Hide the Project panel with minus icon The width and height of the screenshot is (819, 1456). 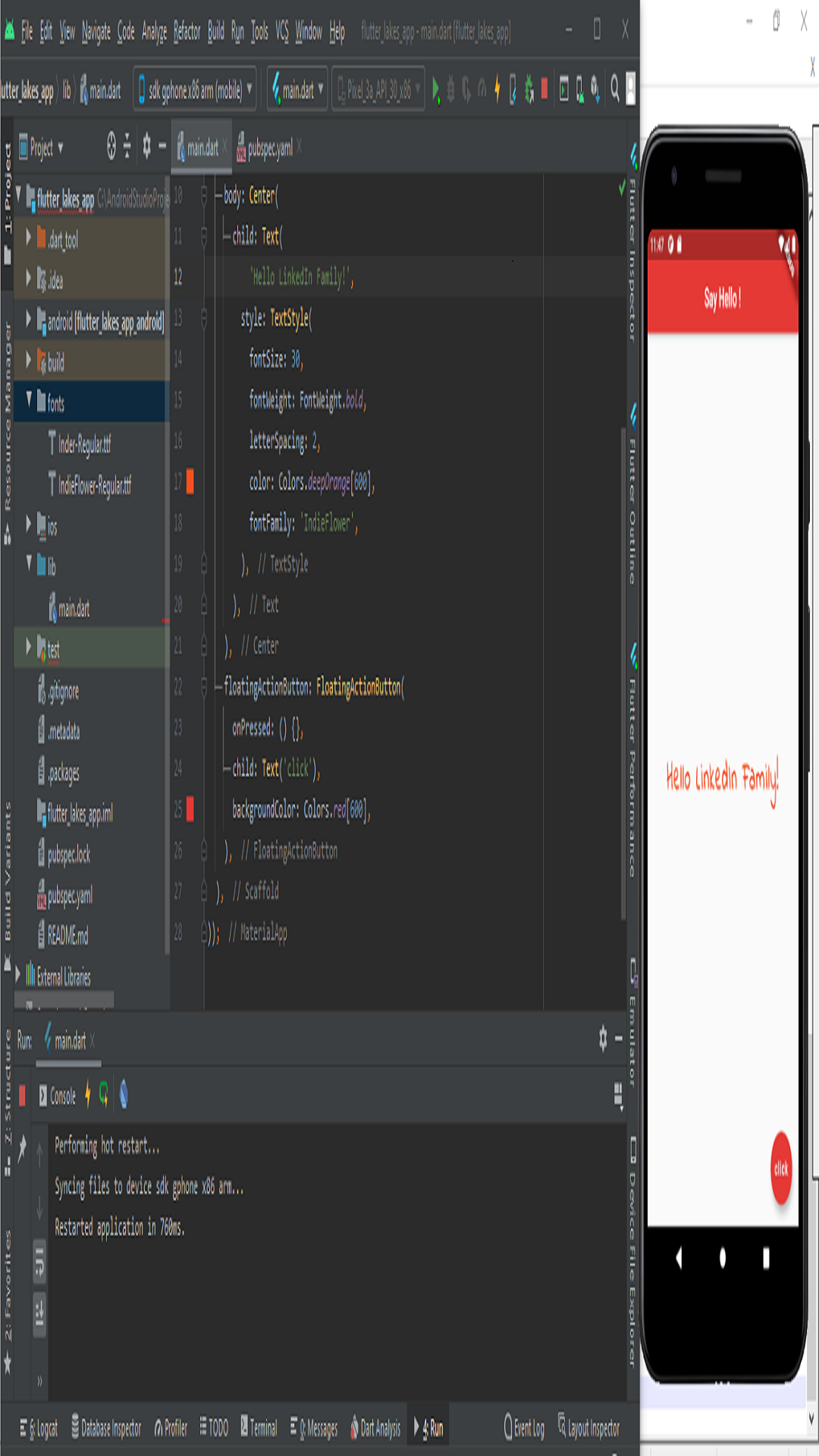pyautogui.click(x=162, y=146)
